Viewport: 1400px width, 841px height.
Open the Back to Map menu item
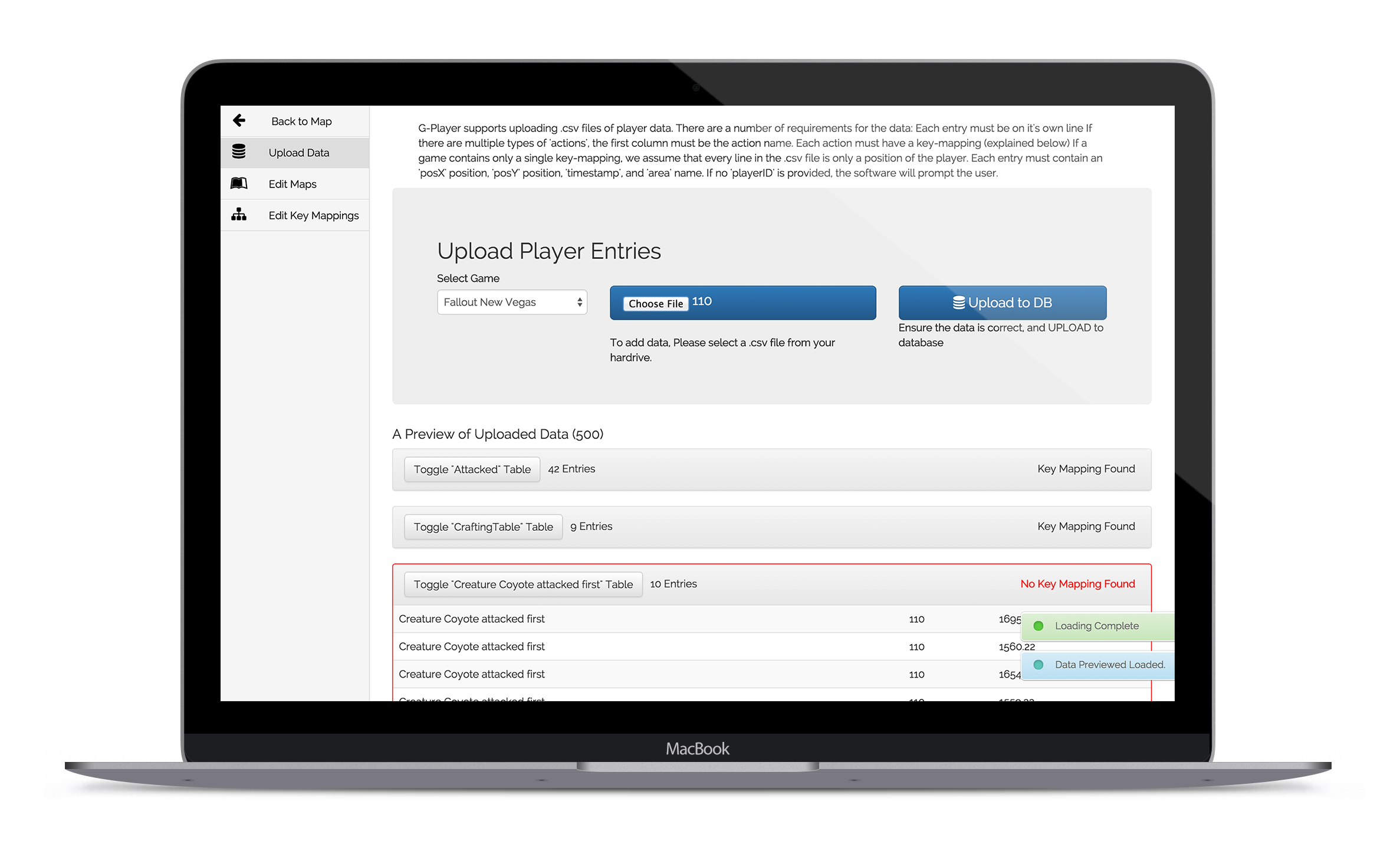301,121
